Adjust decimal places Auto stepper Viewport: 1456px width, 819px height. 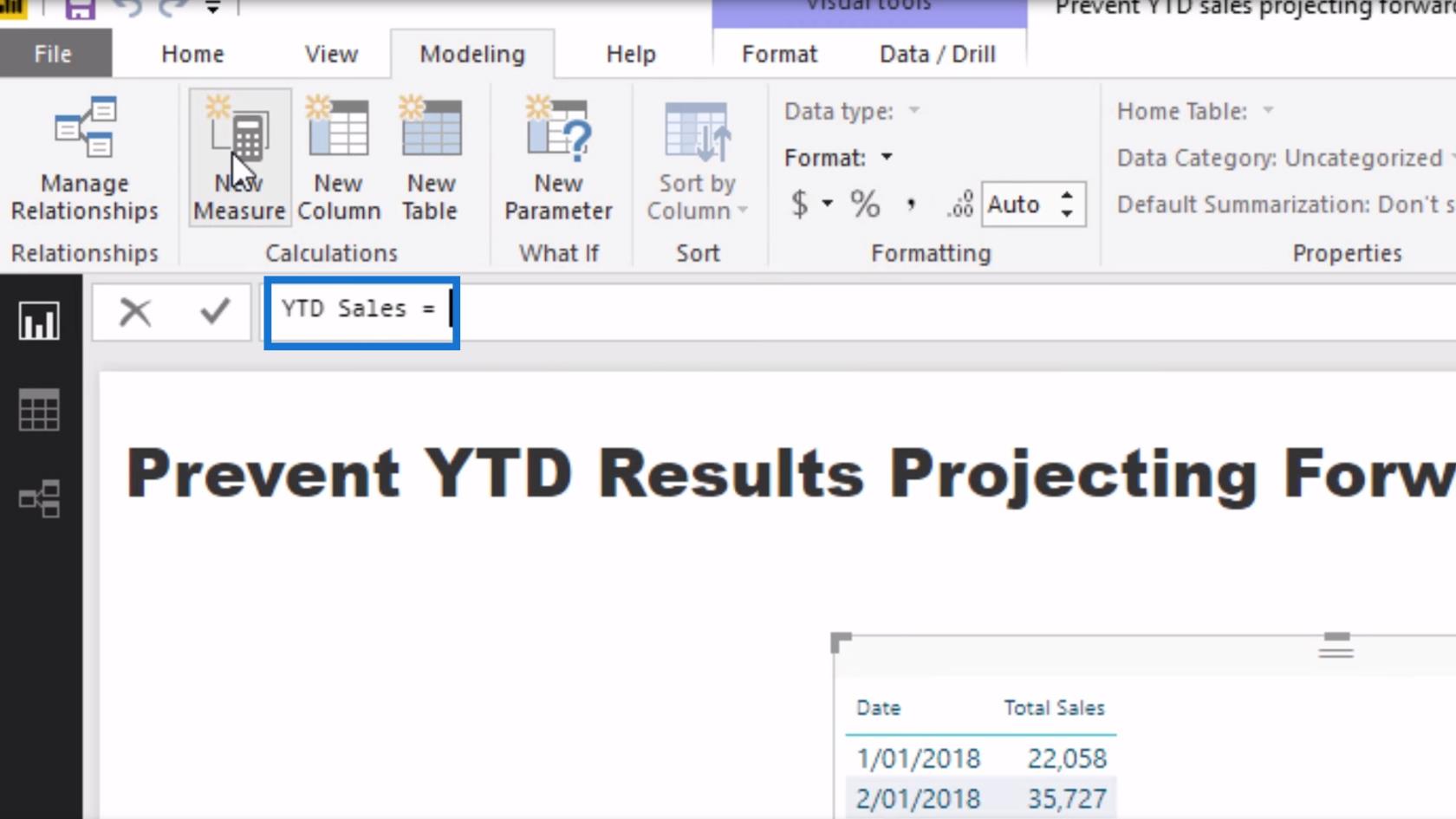1067,205
